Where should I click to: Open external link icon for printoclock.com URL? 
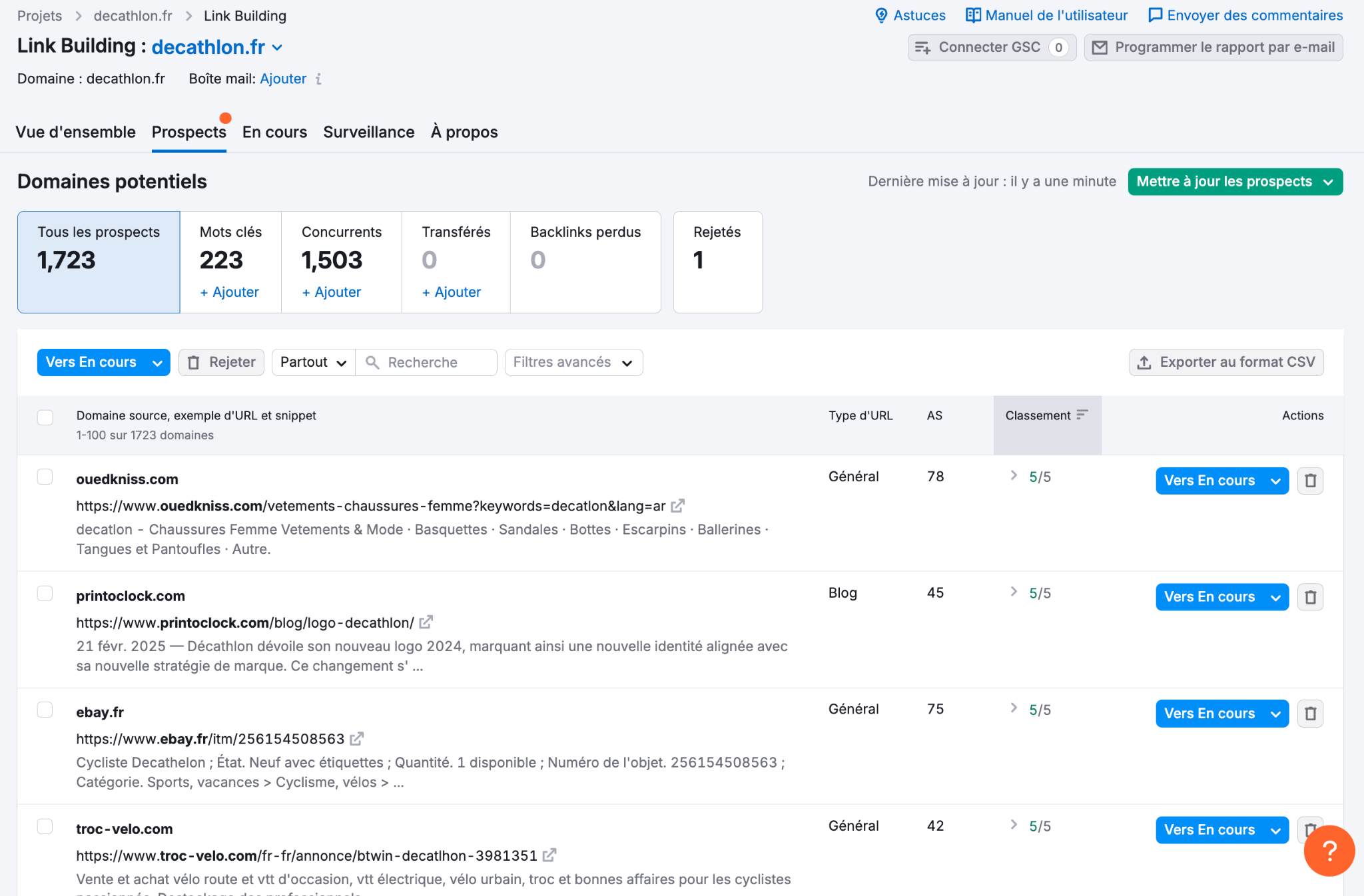click(426, 622)
